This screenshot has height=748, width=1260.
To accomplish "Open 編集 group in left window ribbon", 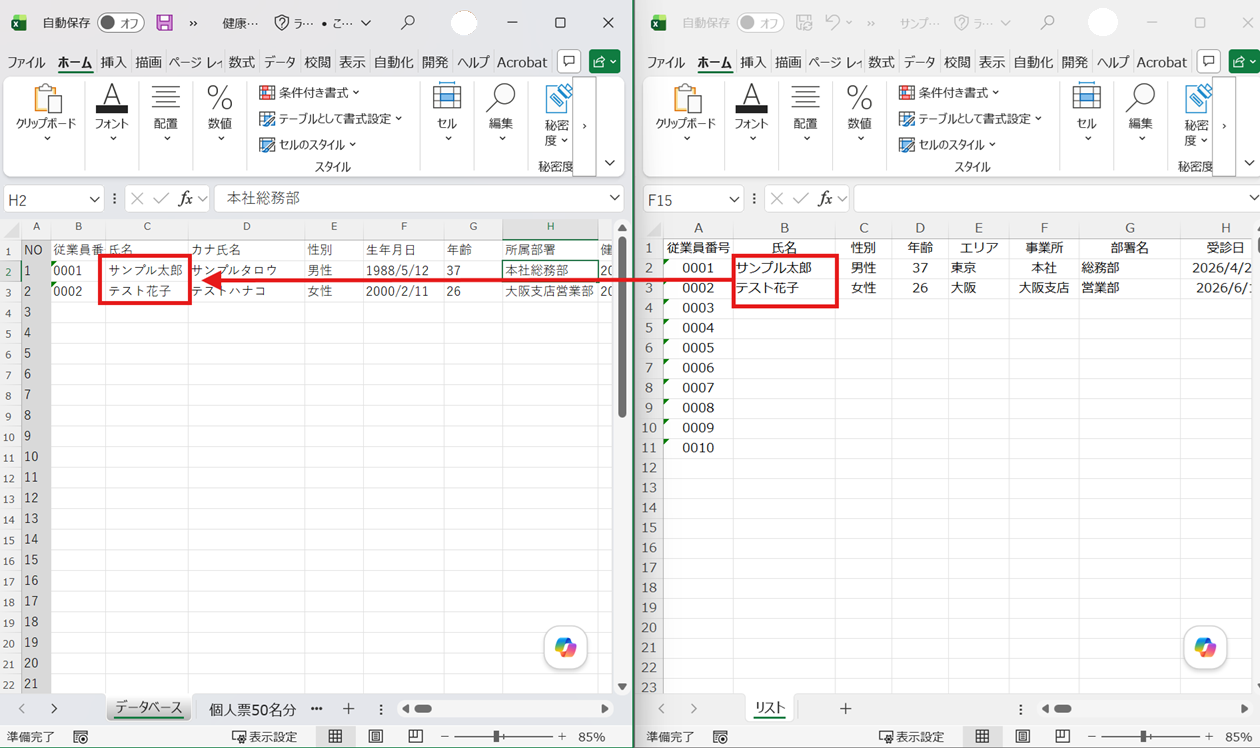I will coord(501,113).
